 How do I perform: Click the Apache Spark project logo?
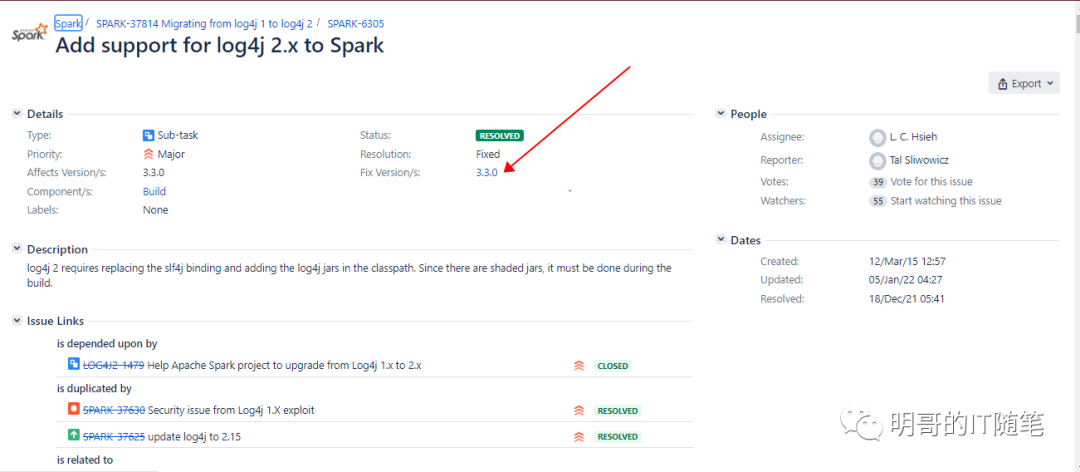click(30, 31)
